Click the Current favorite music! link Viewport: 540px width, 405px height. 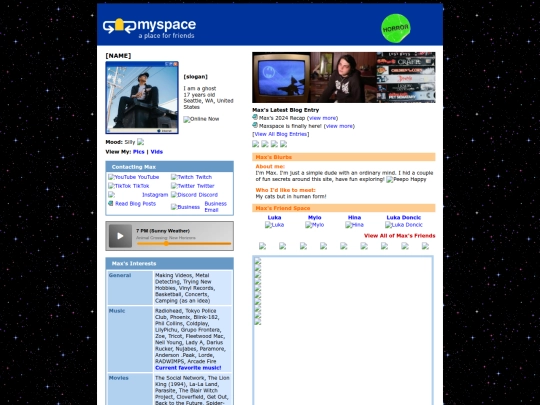click(x=188, y=368)
